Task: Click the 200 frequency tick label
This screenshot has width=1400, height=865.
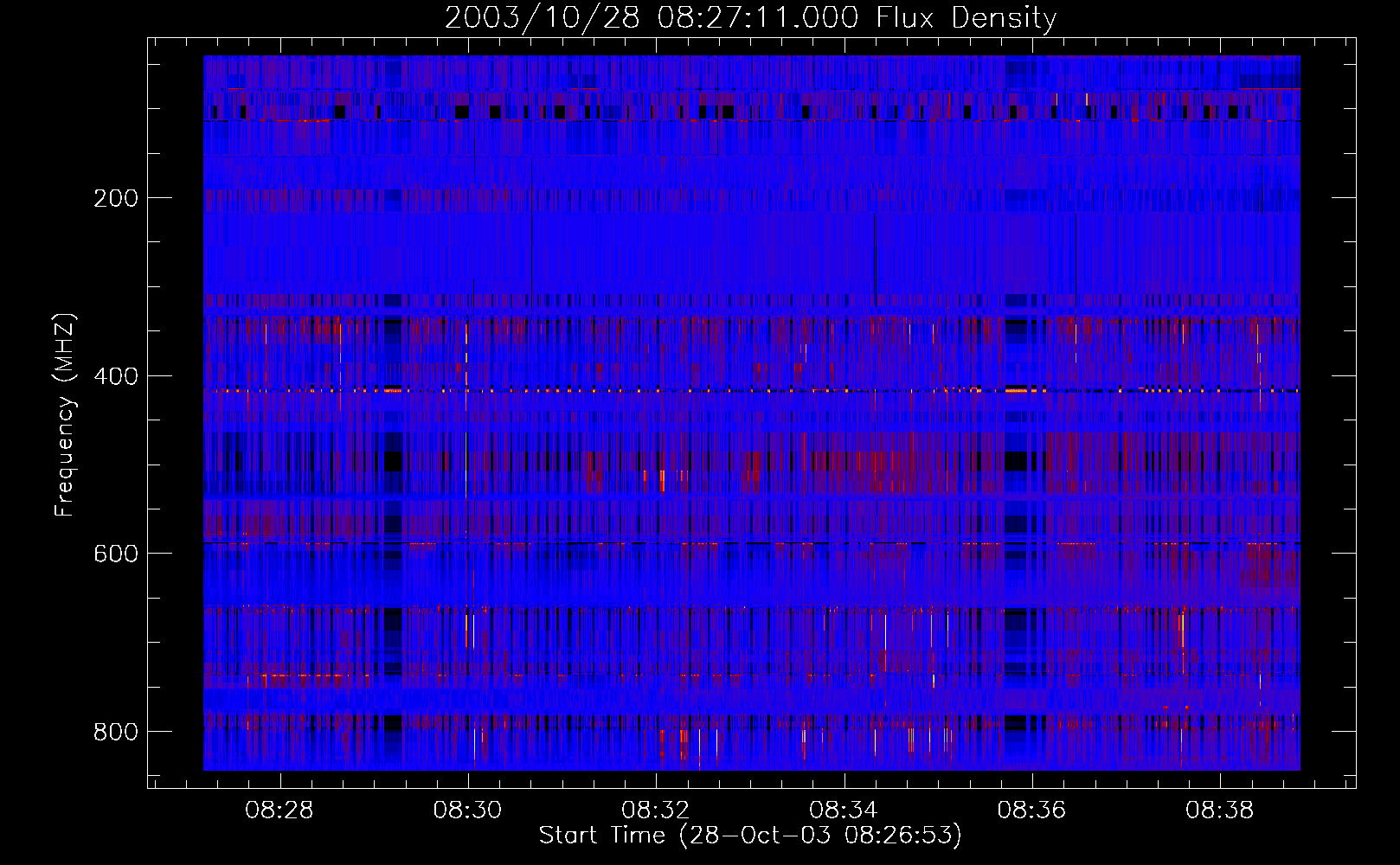Action: click(116, 198)
